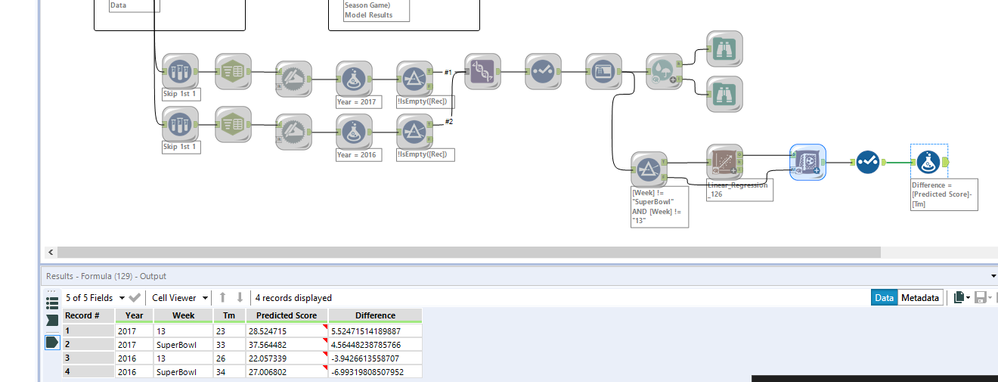Click the selected output anchor icon in Results sidebar
The height and width of the screenshot is (382, 998).
[52, 343]
